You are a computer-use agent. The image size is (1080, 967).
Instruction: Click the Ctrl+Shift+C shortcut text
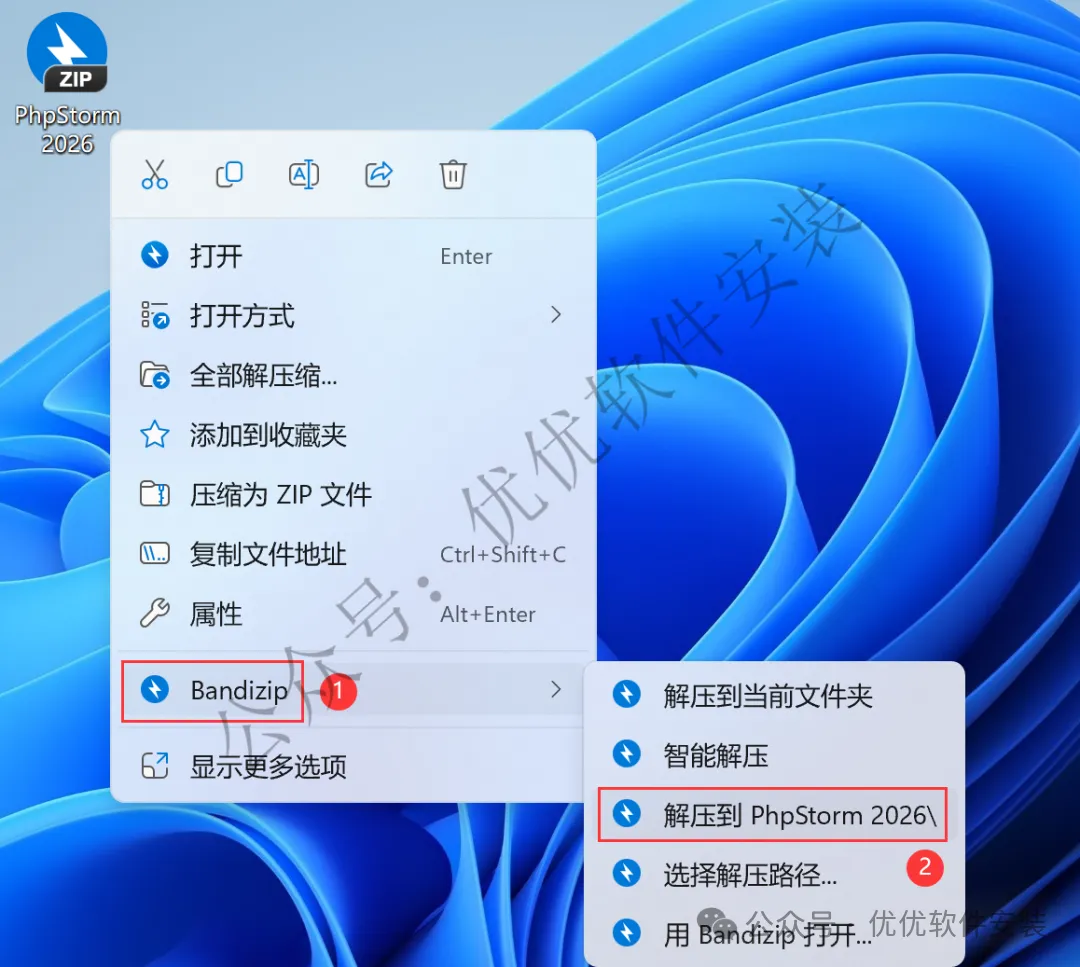503,554
